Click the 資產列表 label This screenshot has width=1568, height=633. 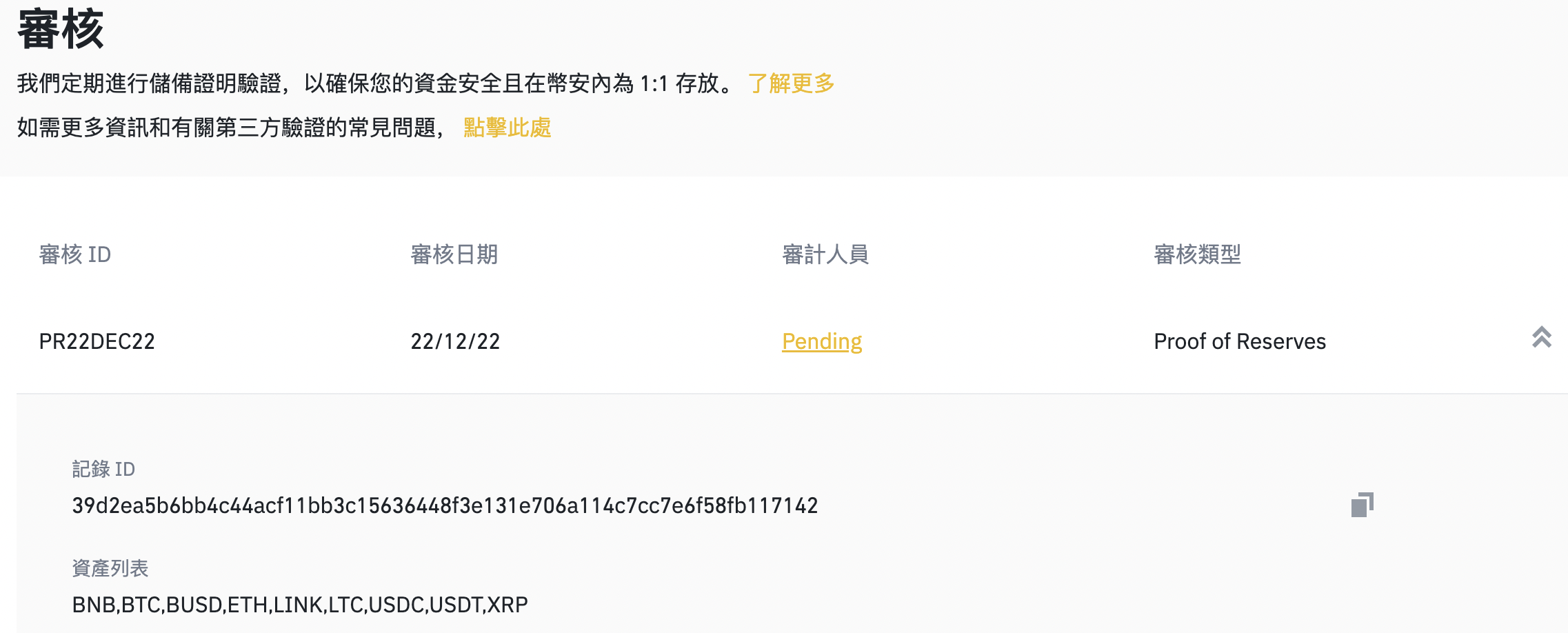[111, 568]
